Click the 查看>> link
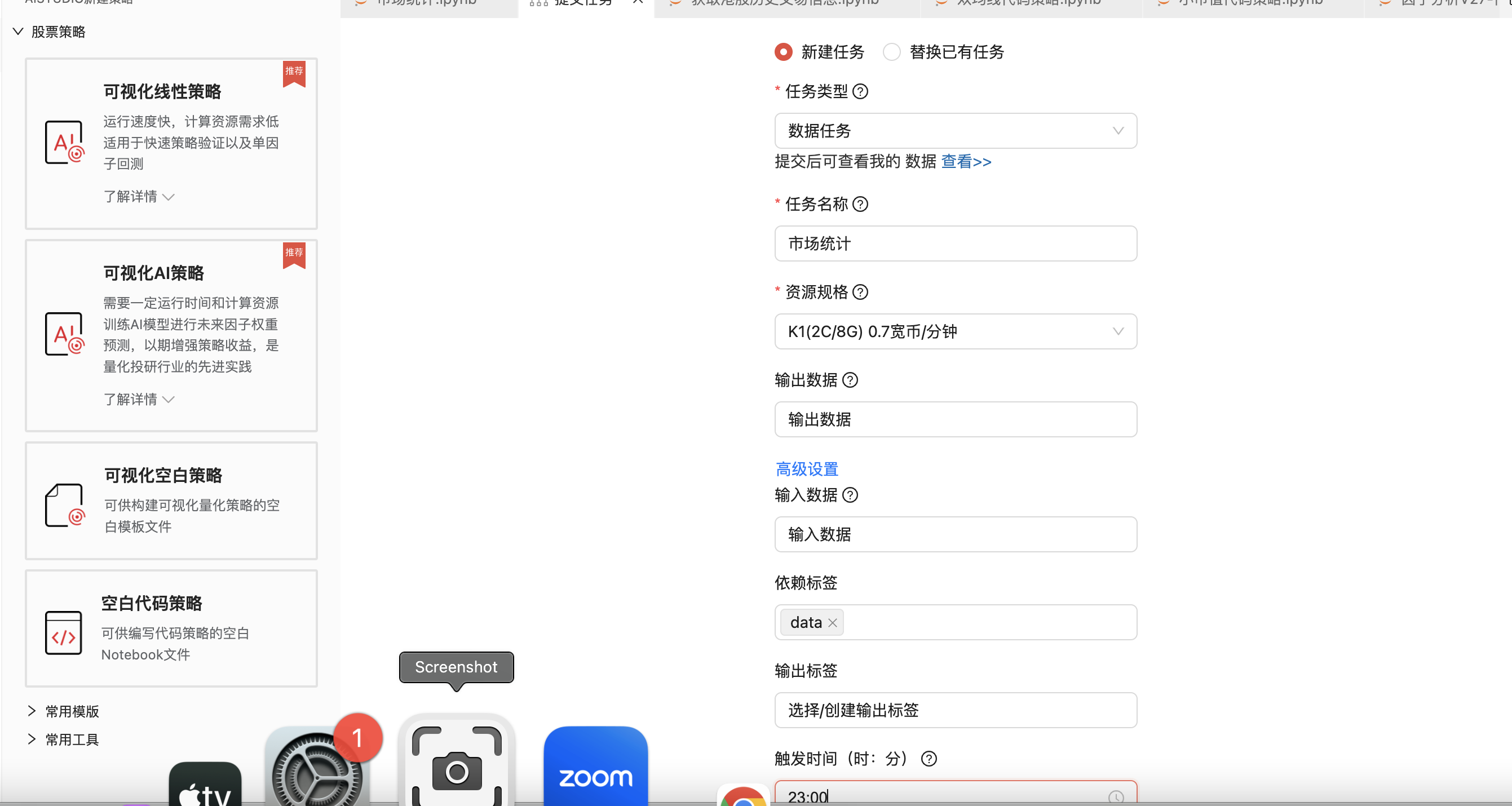The image size is (1512, 806). (x=966, y=161)
